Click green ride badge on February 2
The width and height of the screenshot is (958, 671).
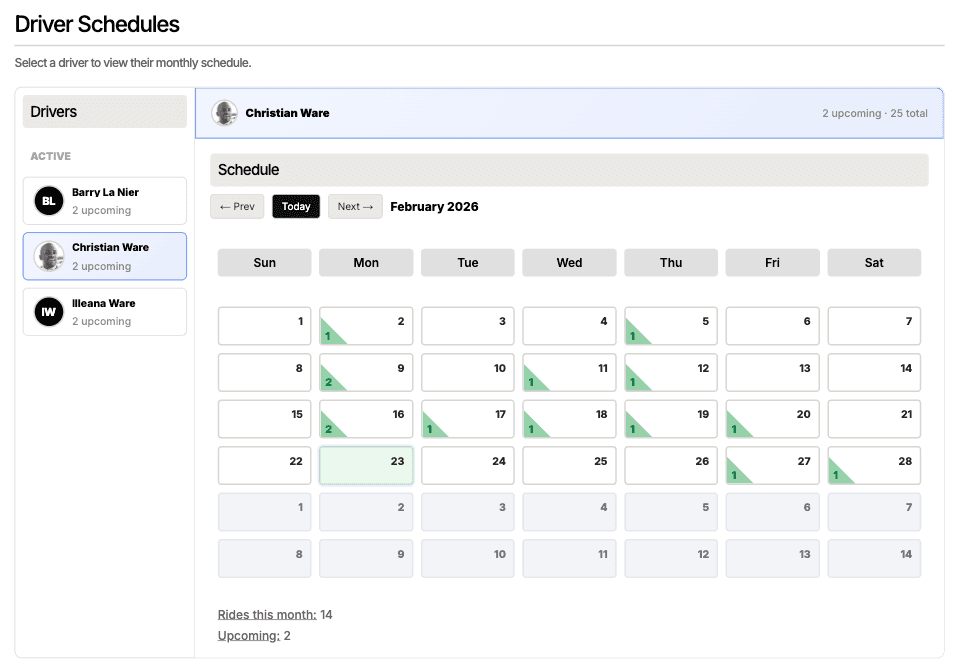point(328,335)
